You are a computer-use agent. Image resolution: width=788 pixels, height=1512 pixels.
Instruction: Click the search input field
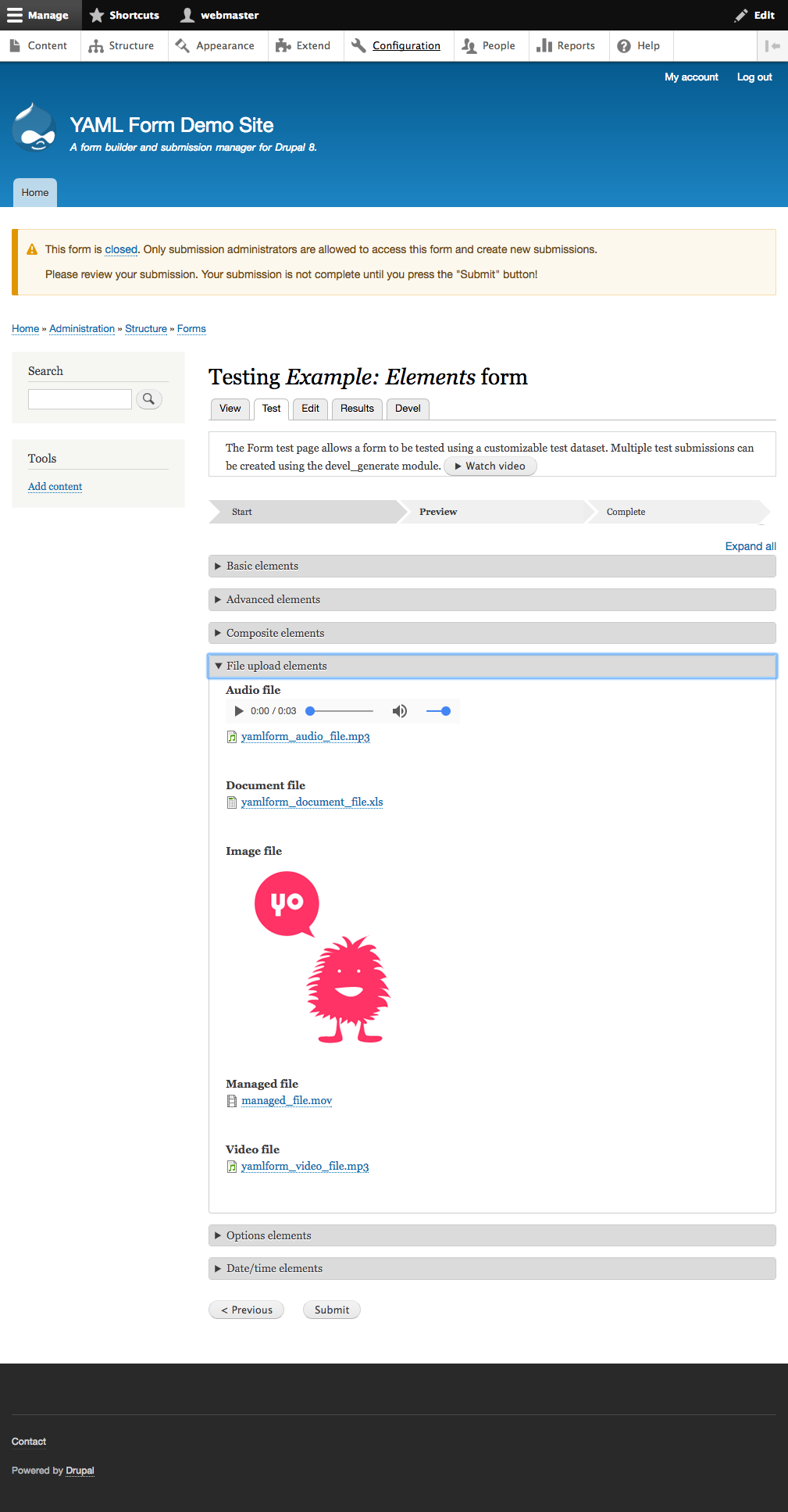point(80,399)
